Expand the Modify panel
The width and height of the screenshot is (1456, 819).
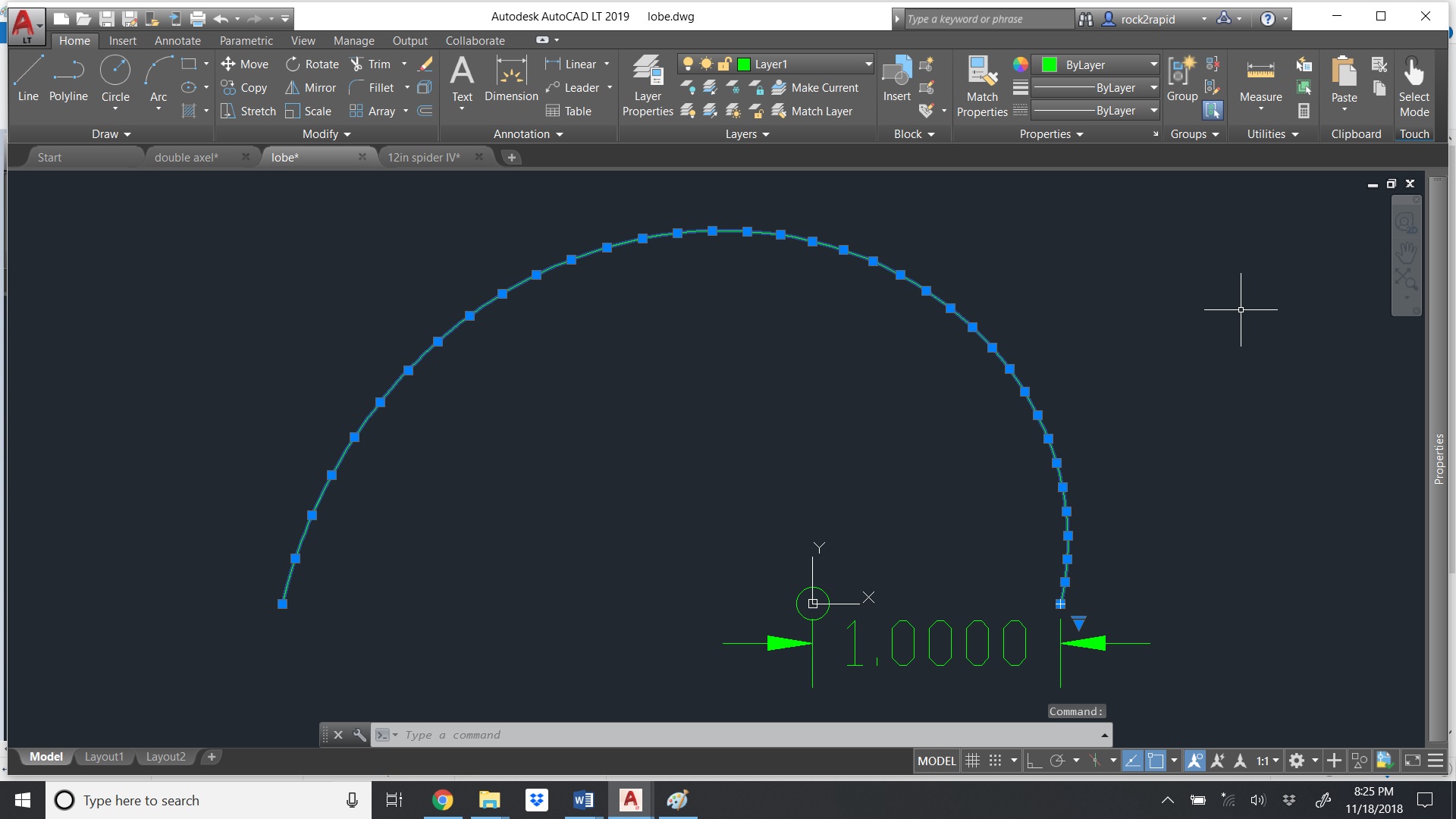tap(326, 134)
